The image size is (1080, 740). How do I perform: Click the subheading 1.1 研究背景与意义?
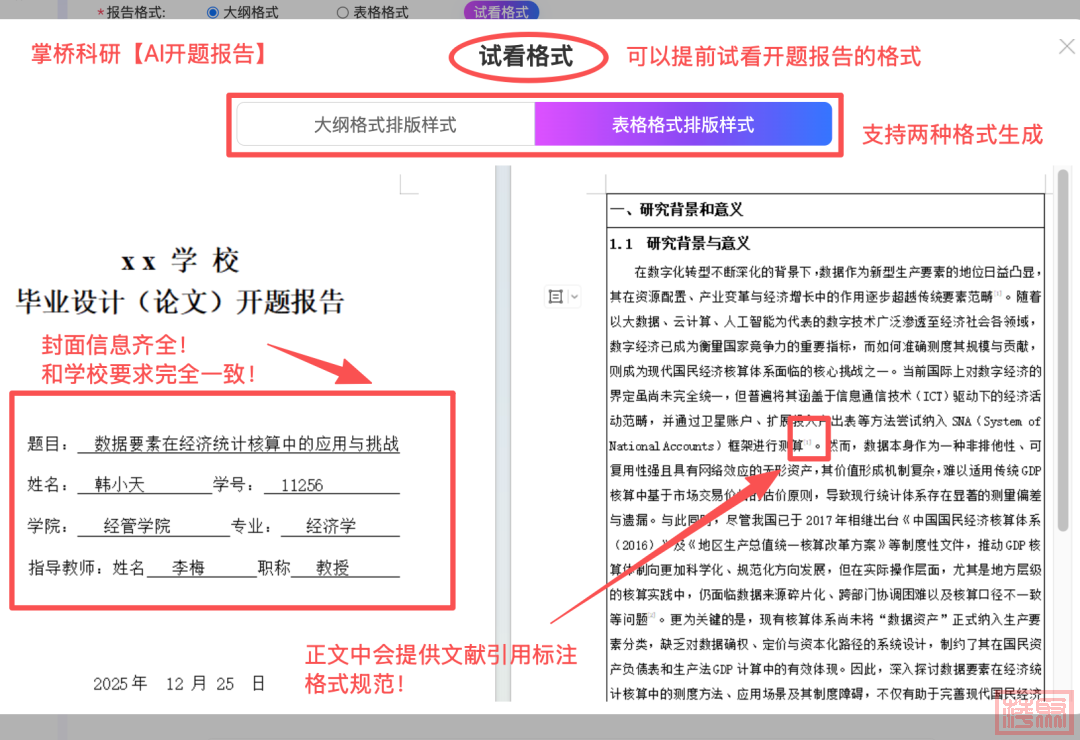680,243
